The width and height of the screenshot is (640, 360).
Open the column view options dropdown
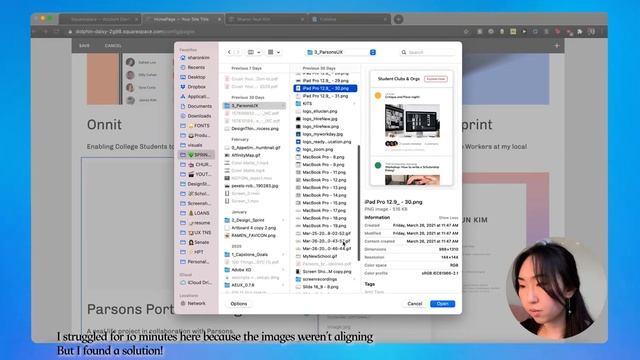click(254, 52)
